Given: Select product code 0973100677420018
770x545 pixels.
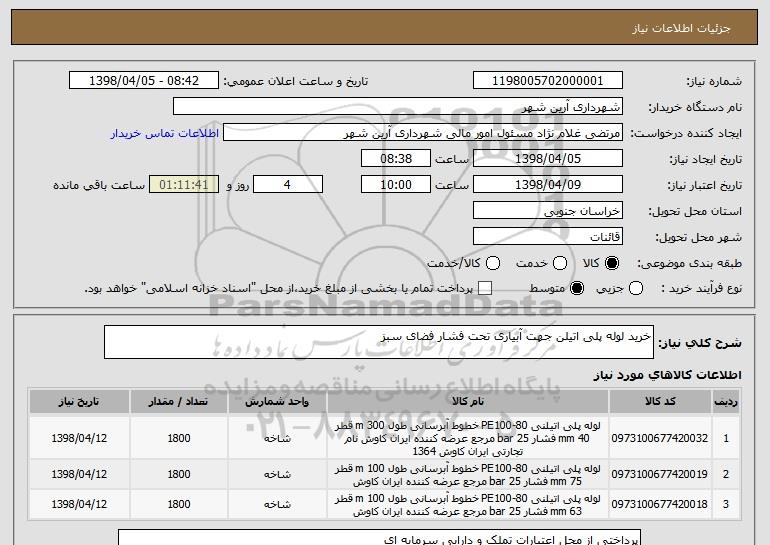Looking at the screenshot, I should coord(660,504).
